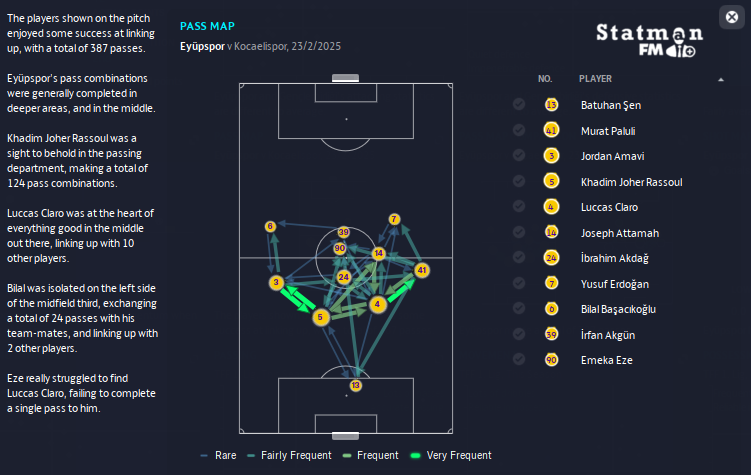Select Bilal's number 6 pitch marker

pos(270,227)
